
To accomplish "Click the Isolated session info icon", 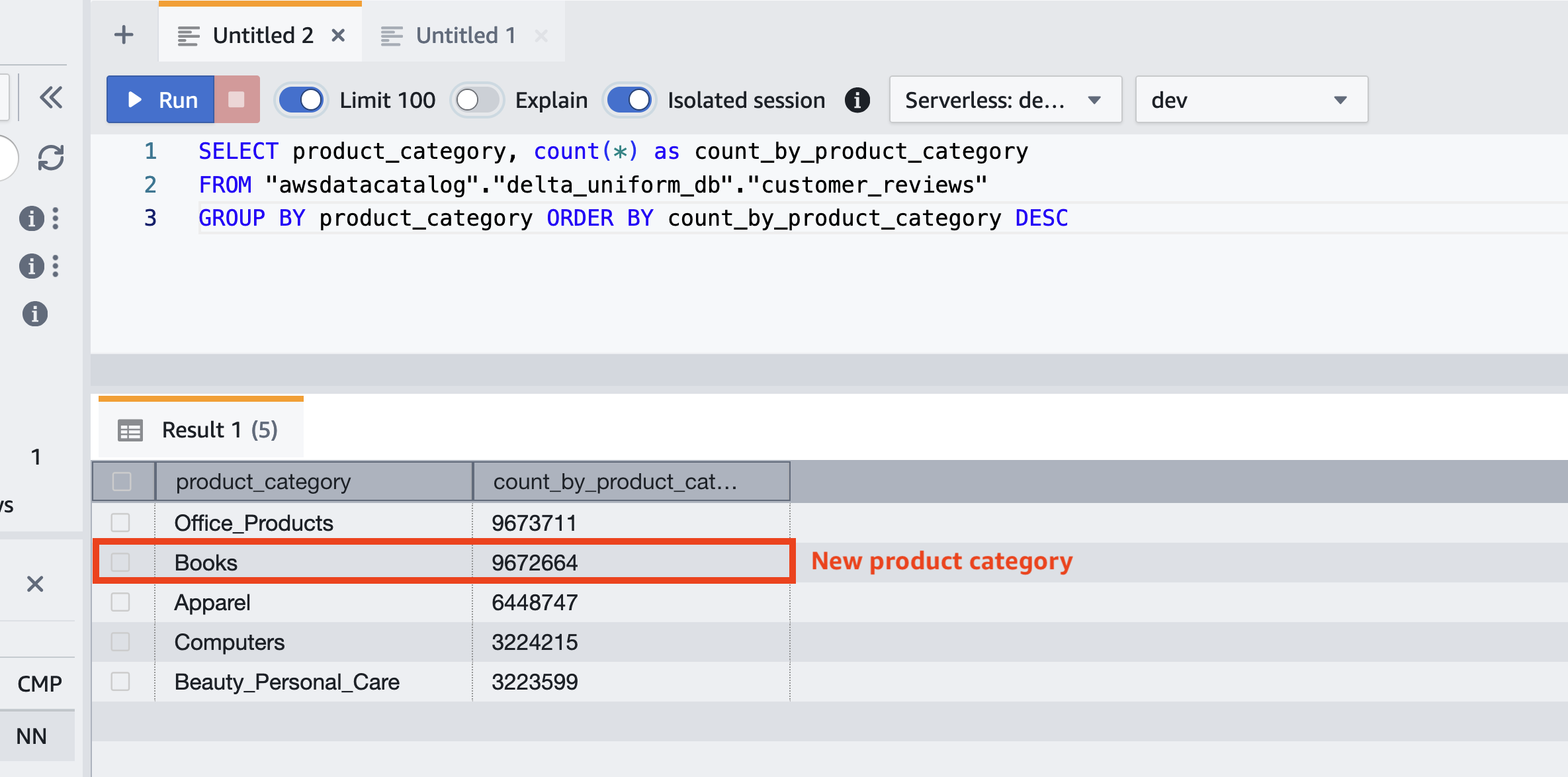I will pos(857,101).
